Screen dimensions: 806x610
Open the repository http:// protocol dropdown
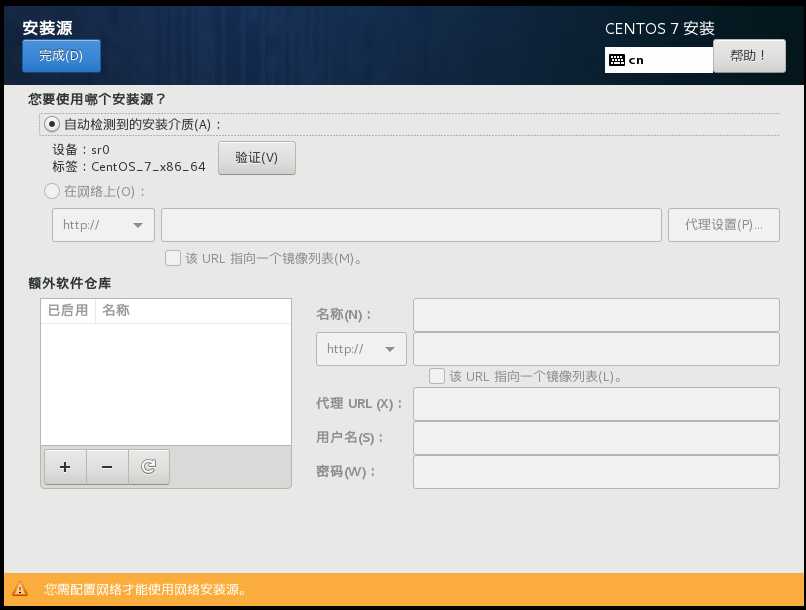tap(361, 349)
